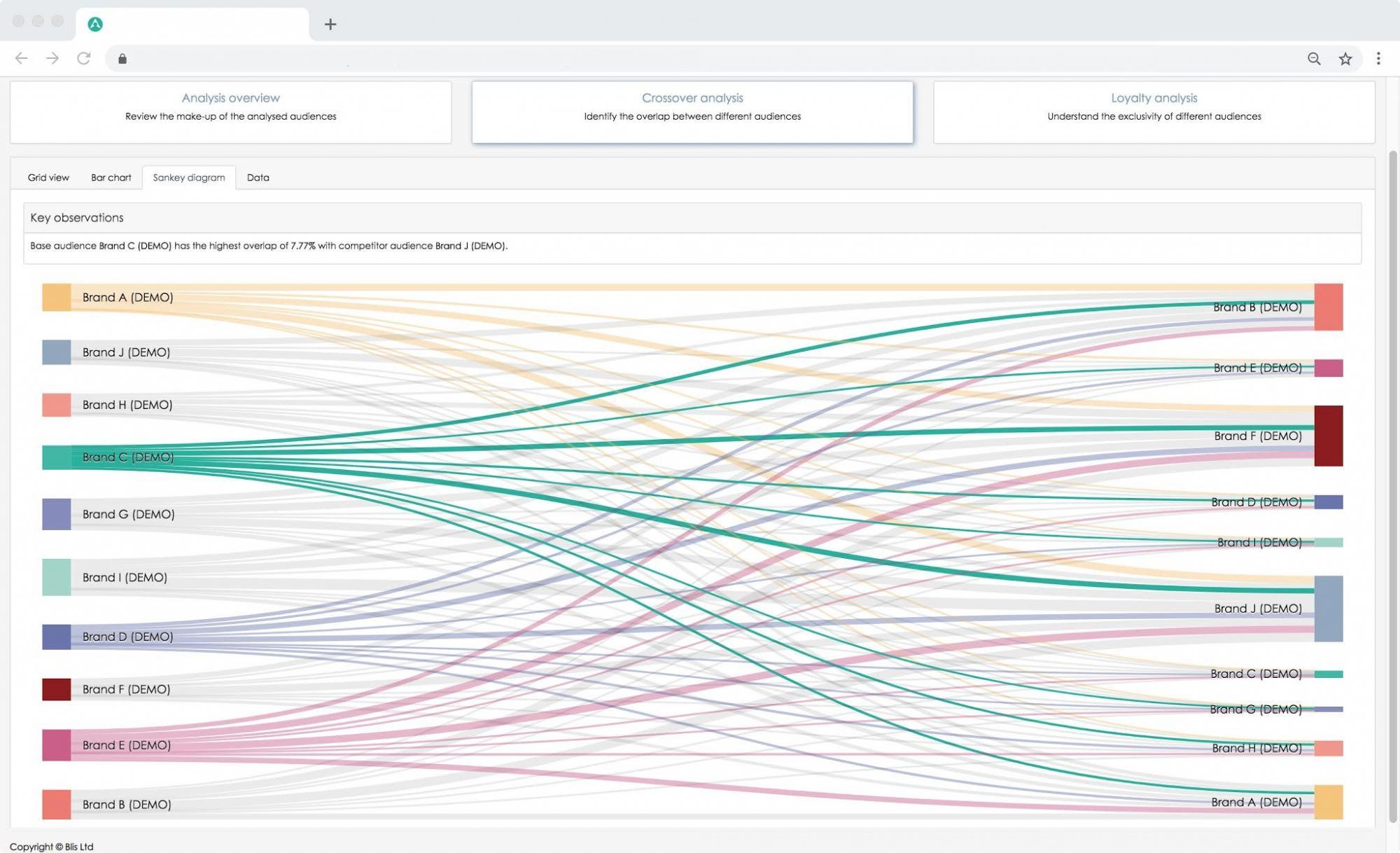Viewport: 1400px width, 853px height.
Task: Click left label 'Brand D (DEMO)'
Action: pos(127,637)
